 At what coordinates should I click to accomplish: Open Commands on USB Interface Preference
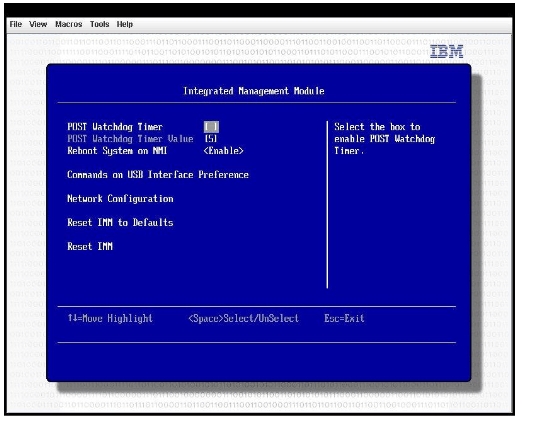click(158, 175)
